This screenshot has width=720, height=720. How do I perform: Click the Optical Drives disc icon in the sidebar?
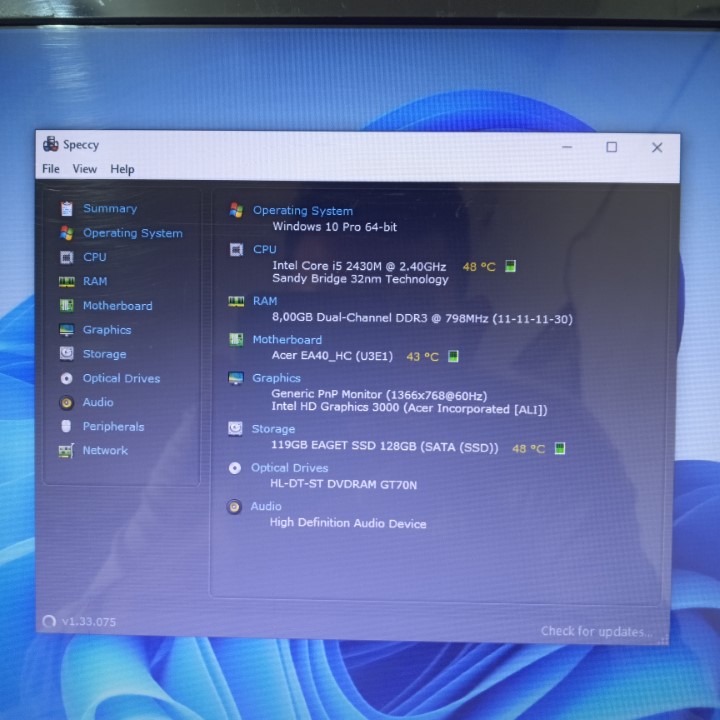click(x=66, y=379)
